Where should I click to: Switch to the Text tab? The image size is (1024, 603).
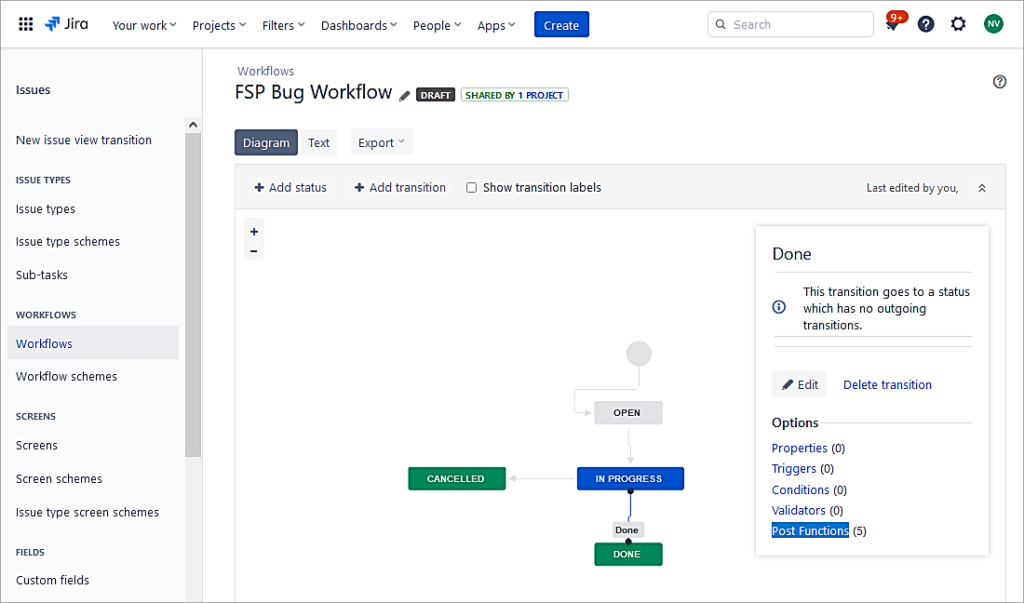319,142
